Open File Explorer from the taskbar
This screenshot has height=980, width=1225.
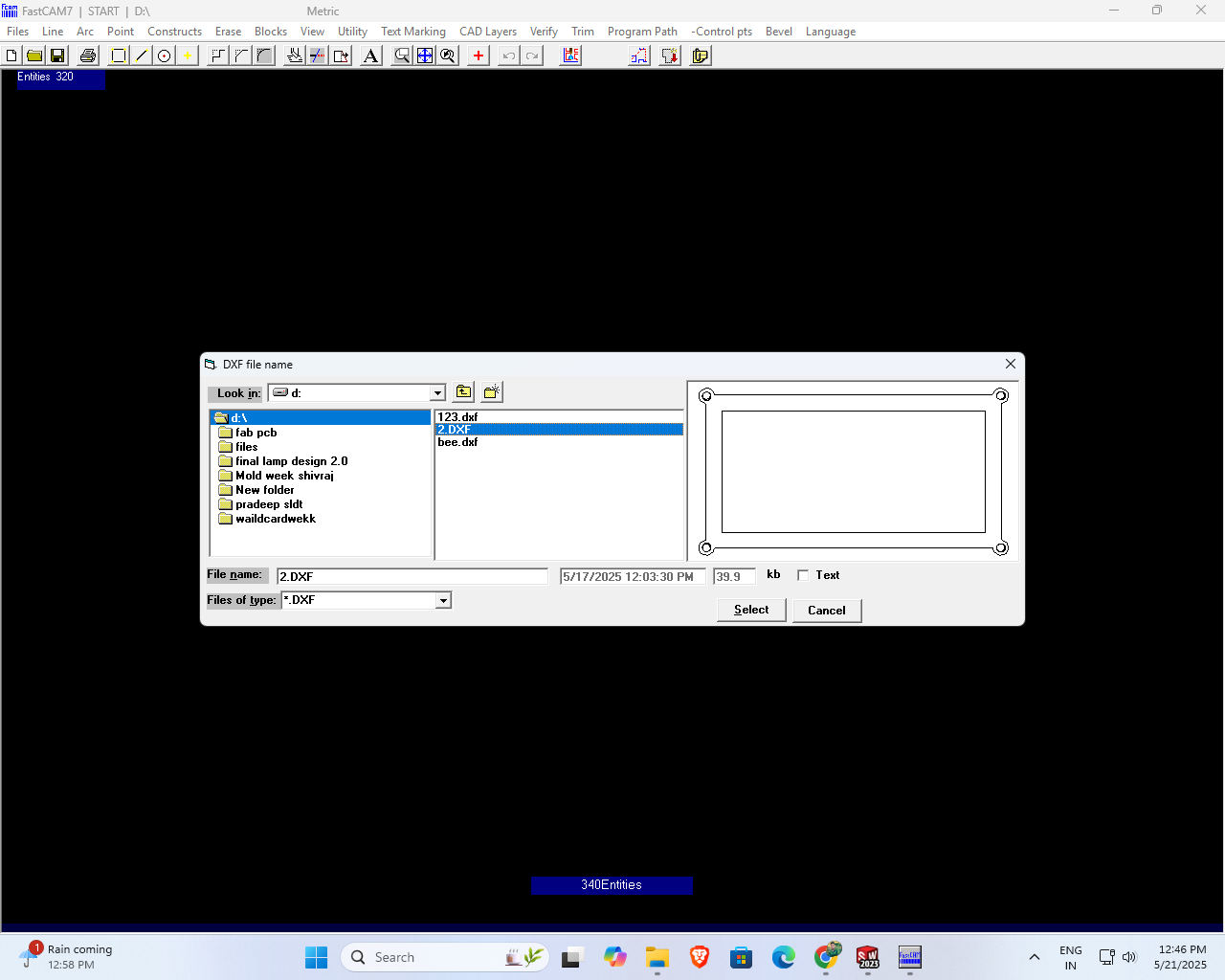[657, 957]
